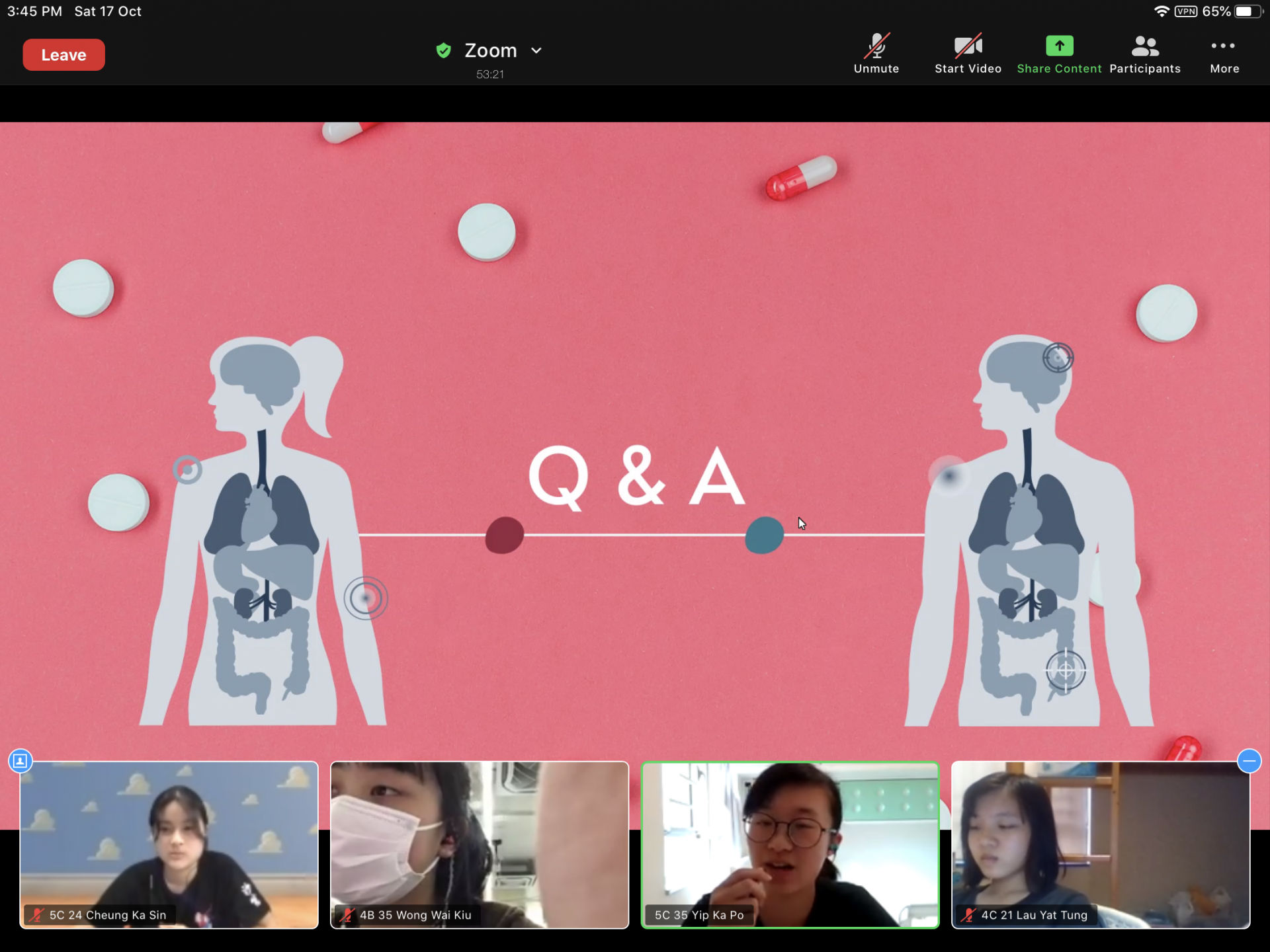Tap the green encryption shield icon
The height and width of the screenshot is (952, 1270).
(x=443, y=50)
